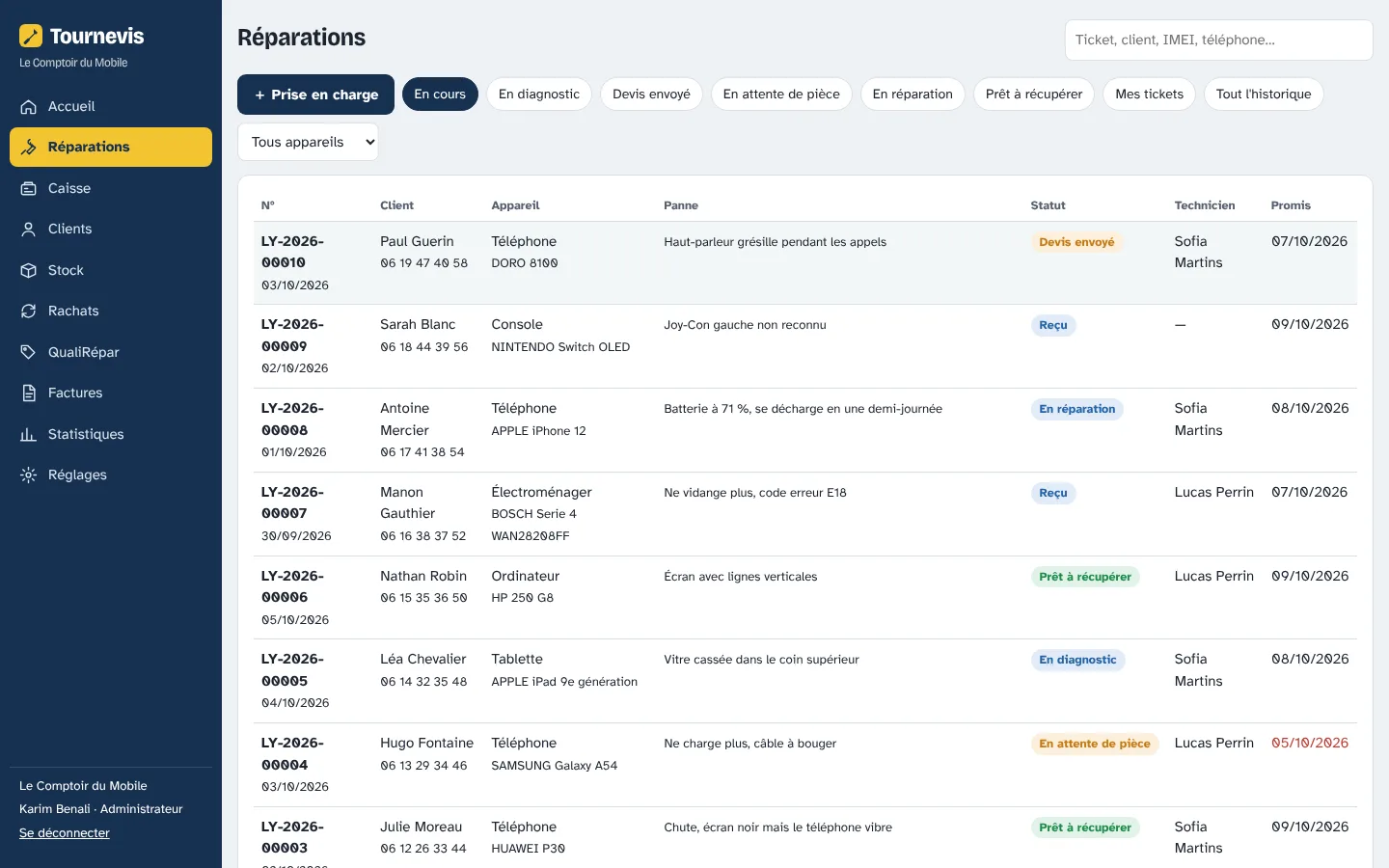Click the Réglages gear icon
Screen dimensions: 1389x868
(x=29, y=475)
